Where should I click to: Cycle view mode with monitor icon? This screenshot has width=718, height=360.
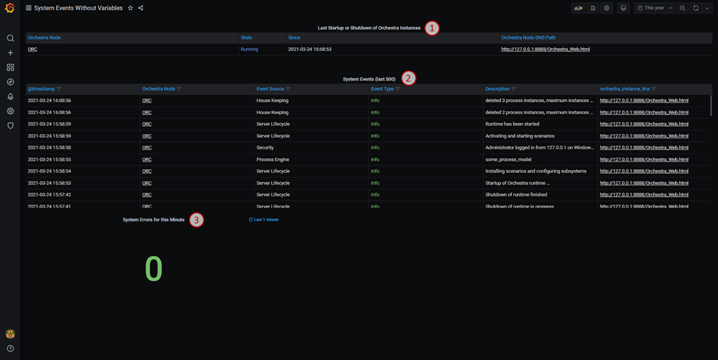tap(623, 8)
